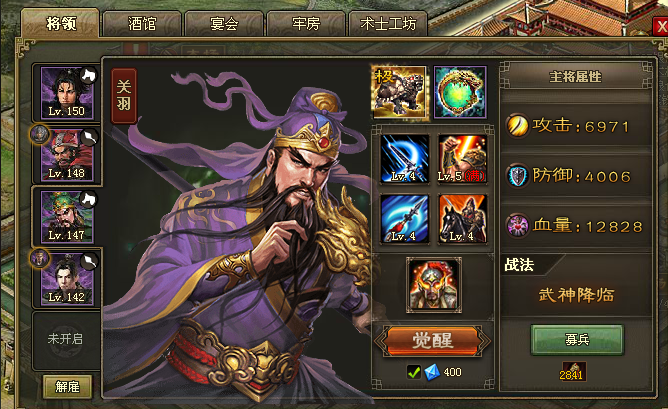The width and height of the screenshot is (668, 409).
Task: Select the blue spear skill Lv. 4
Action: coord(404,219)
